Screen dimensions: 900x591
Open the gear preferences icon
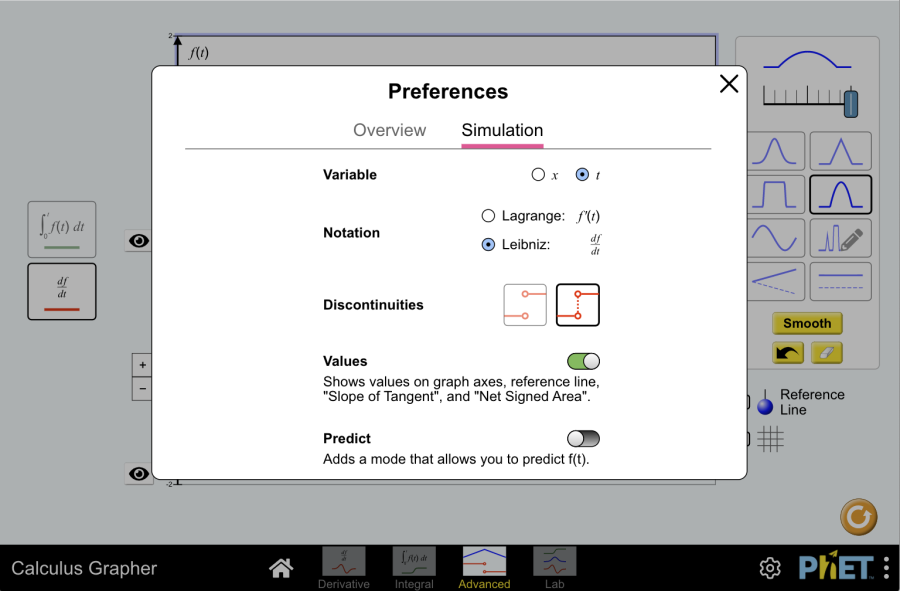[x=770, y=568]
